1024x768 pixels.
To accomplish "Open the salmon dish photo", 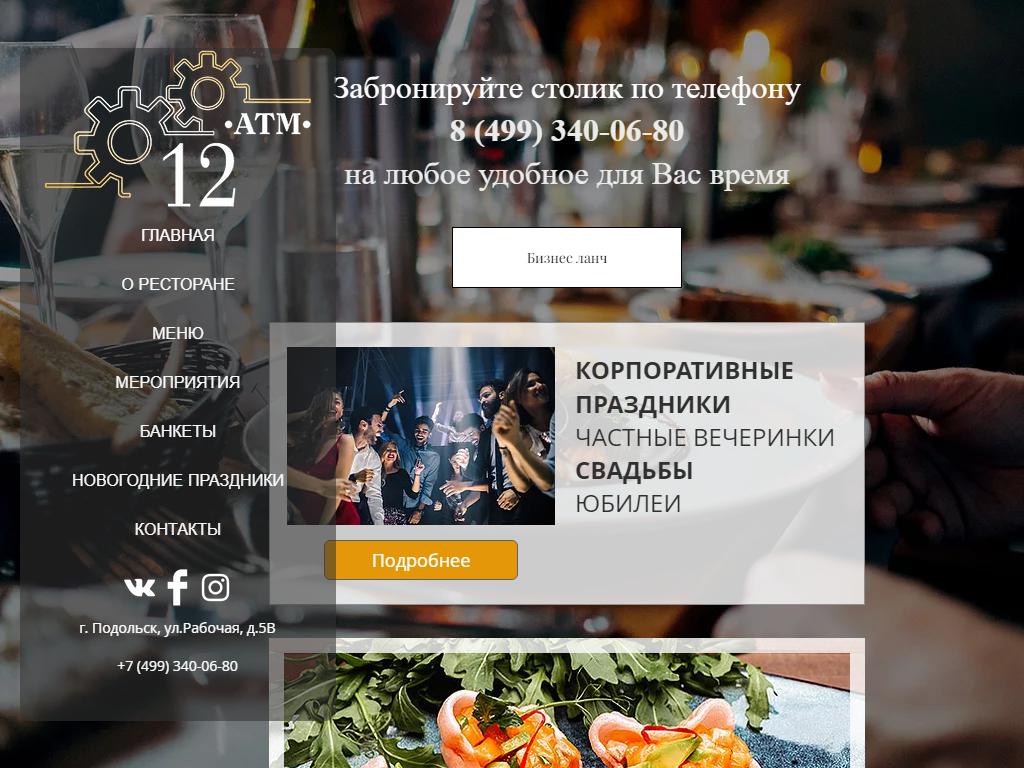I will click(x=567, y=711).
